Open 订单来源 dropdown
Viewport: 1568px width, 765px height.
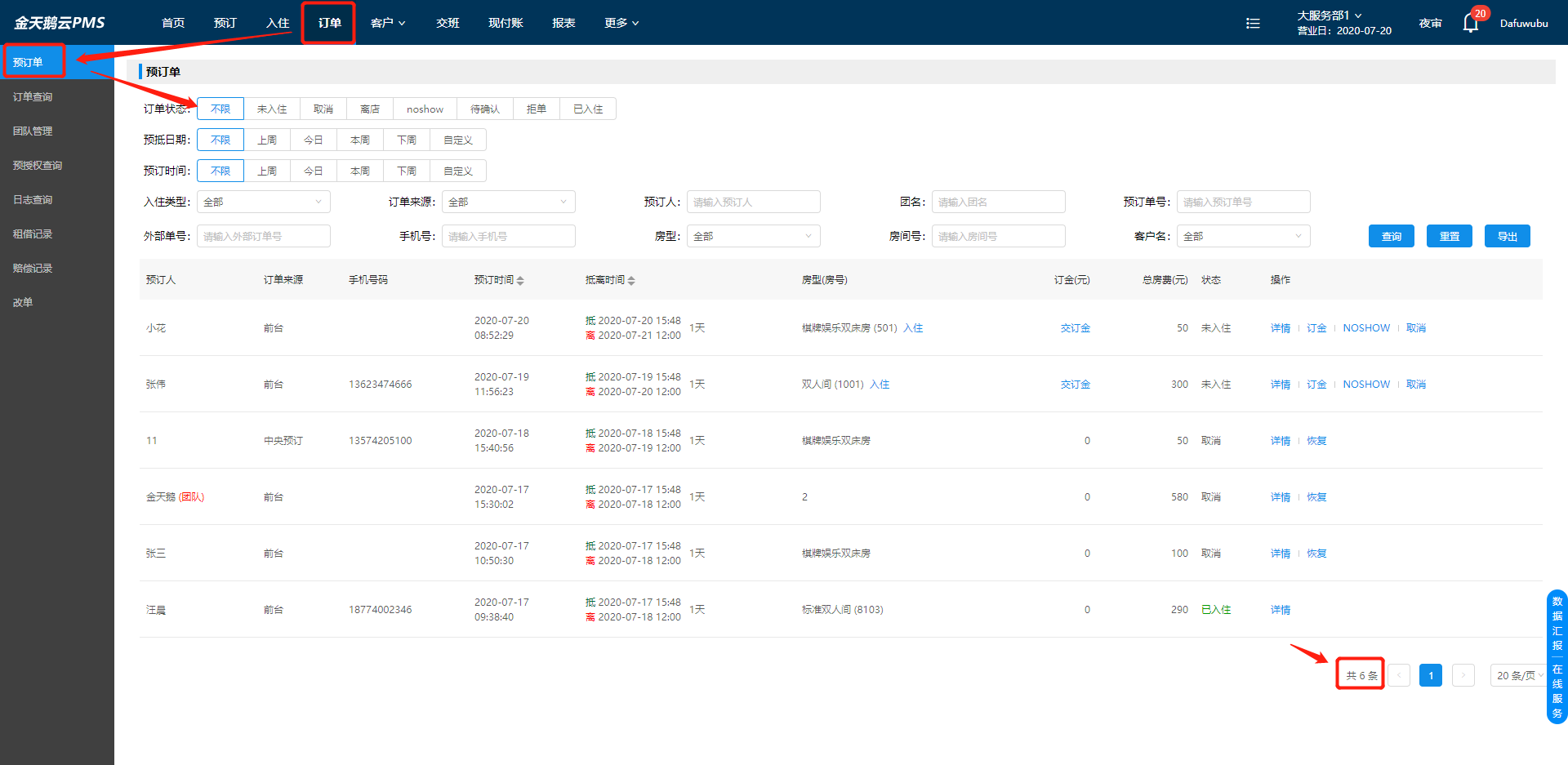tap(509, 202)
